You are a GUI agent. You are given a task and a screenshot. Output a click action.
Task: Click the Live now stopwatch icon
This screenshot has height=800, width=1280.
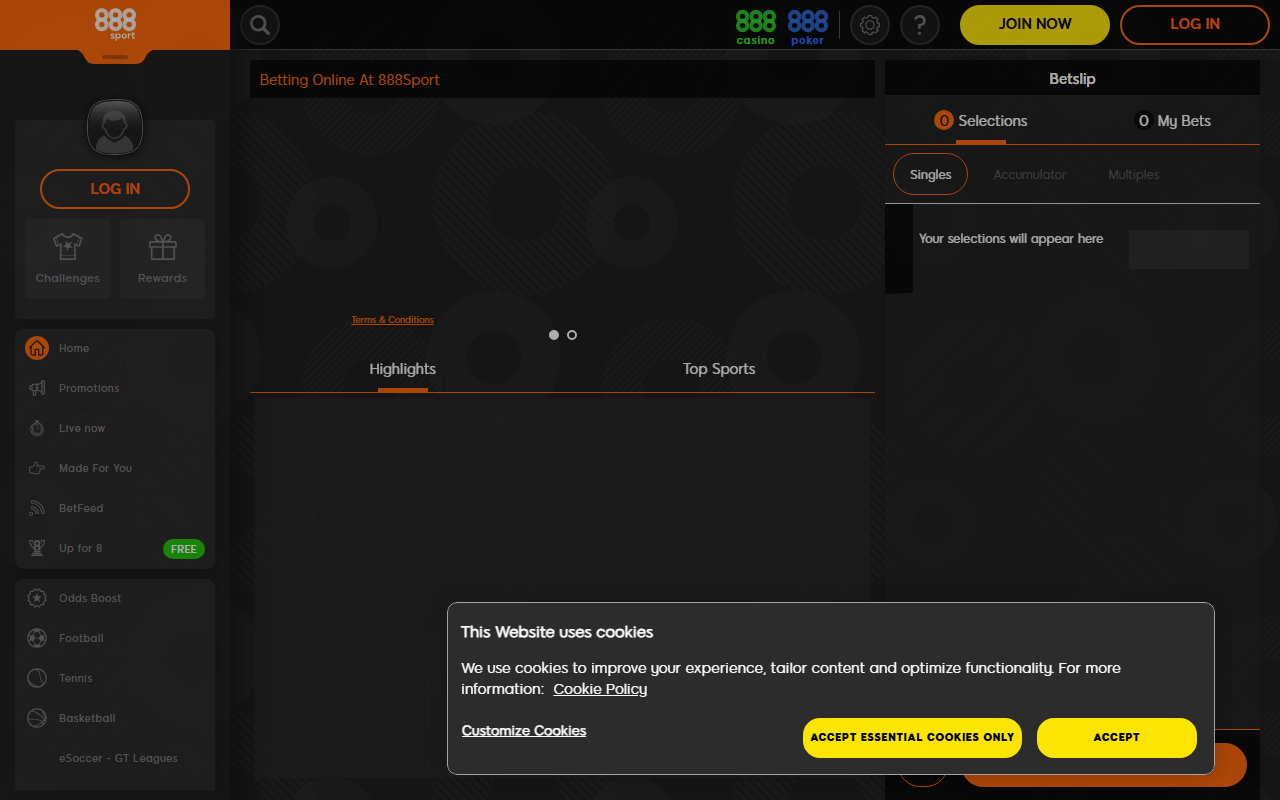[x=37, y=428]
